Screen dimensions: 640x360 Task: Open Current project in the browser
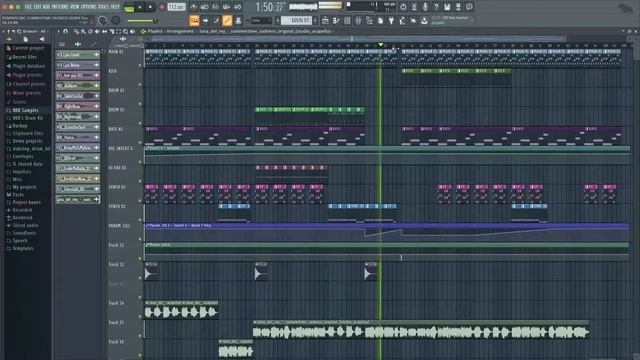(x=25, y=48)
